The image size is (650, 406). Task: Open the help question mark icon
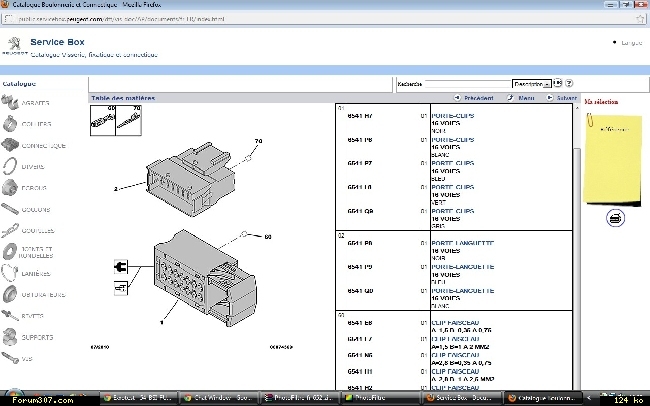569,83
